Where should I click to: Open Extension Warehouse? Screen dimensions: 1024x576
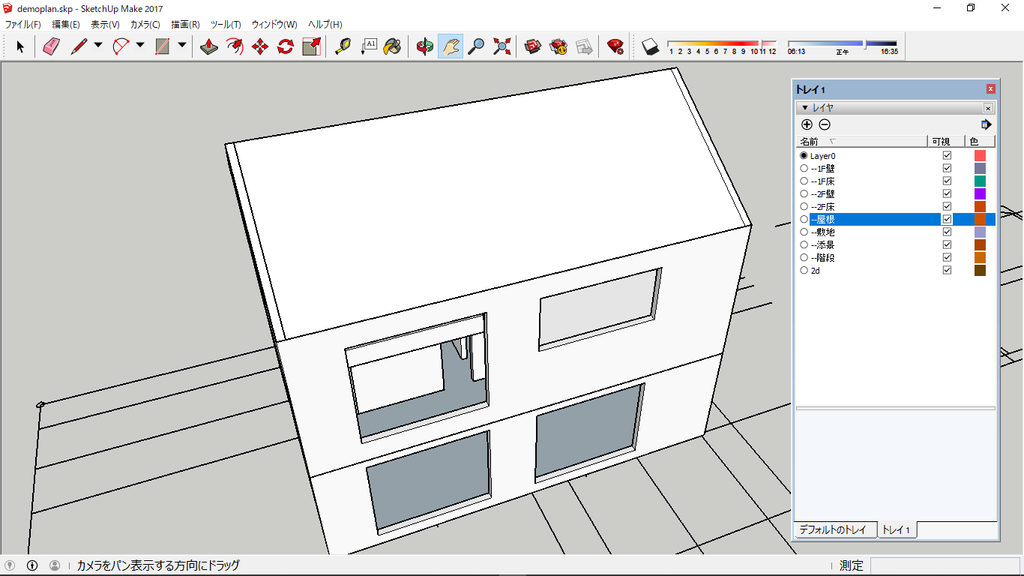click(558, 46)
